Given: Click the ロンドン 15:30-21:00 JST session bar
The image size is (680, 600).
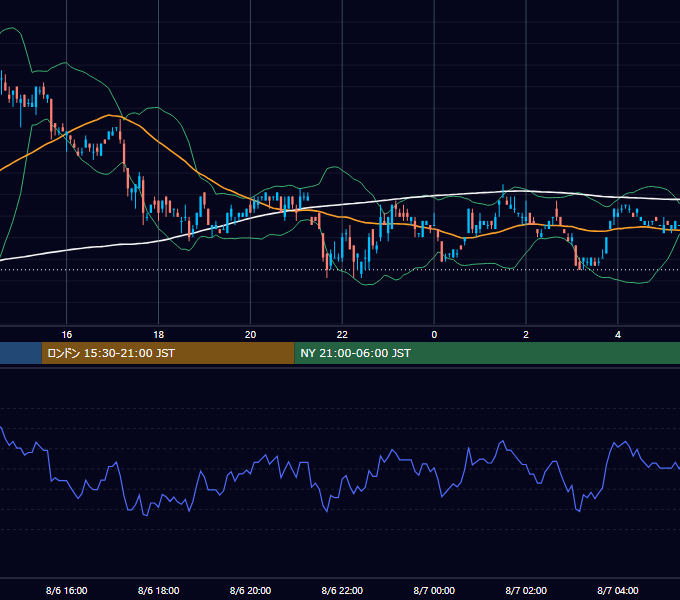Looking at the screenshot, I should point(168,353).
